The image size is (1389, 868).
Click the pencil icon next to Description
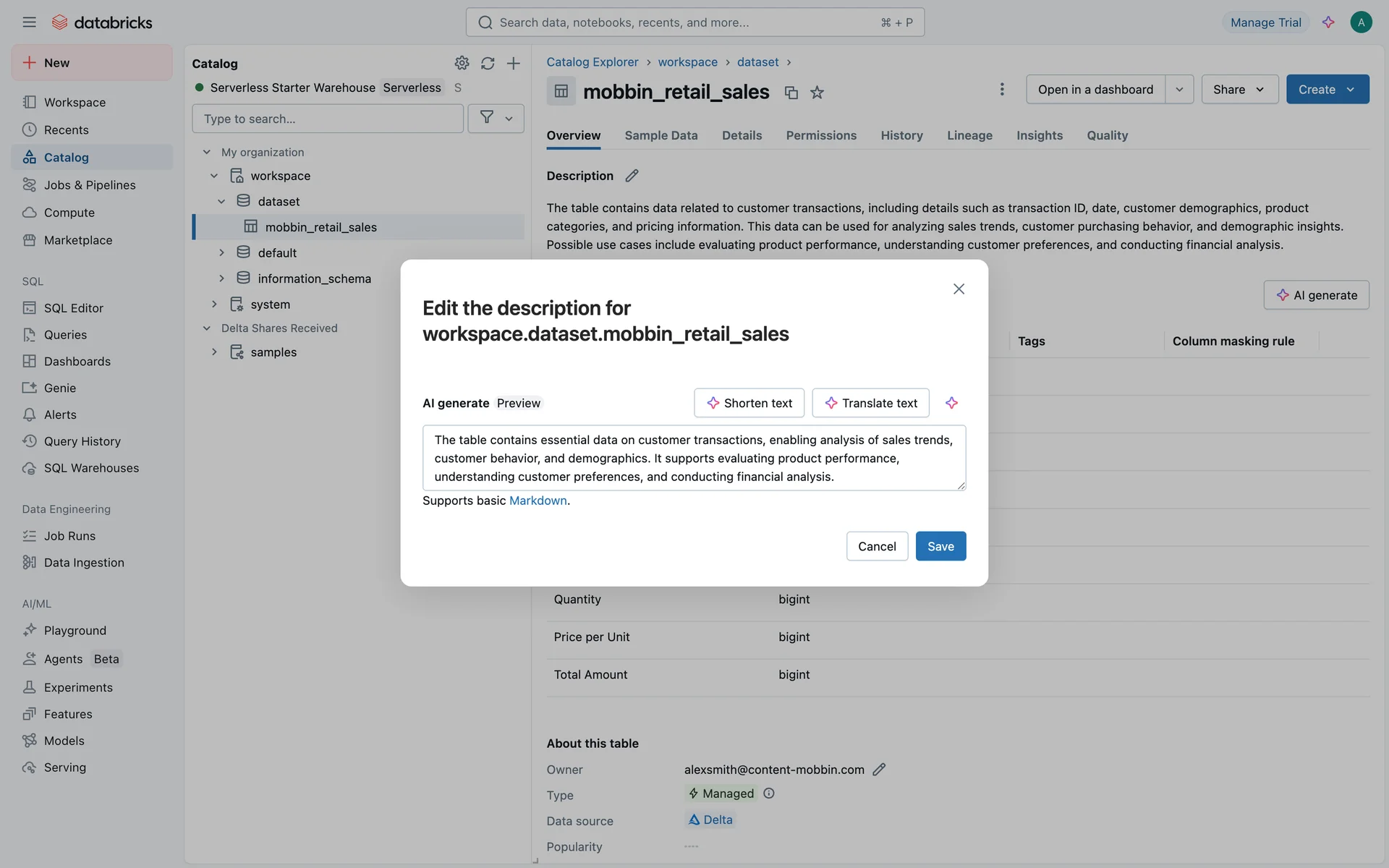click(x=632, y=176)
